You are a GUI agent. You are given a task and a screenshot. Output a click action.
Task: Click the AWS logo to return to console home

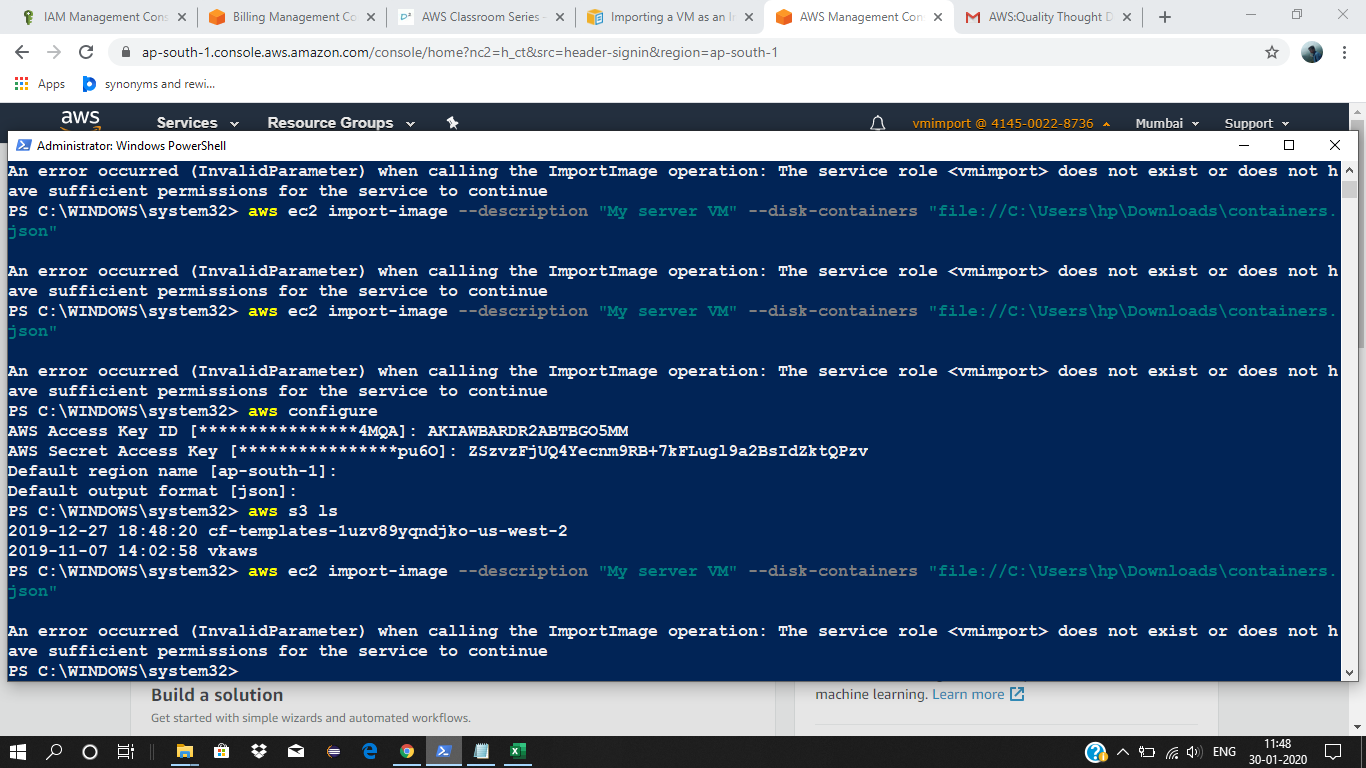coord(79,120)
